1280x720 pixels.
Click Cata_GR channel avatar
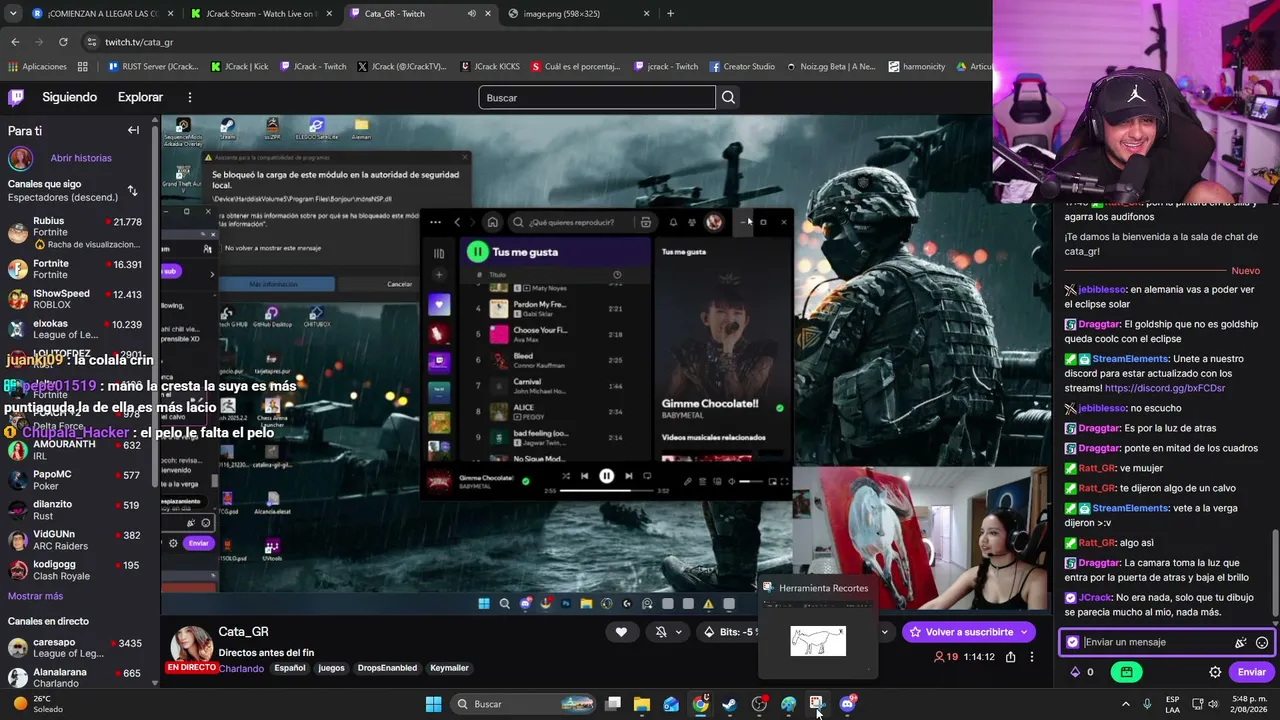[190, 645]
